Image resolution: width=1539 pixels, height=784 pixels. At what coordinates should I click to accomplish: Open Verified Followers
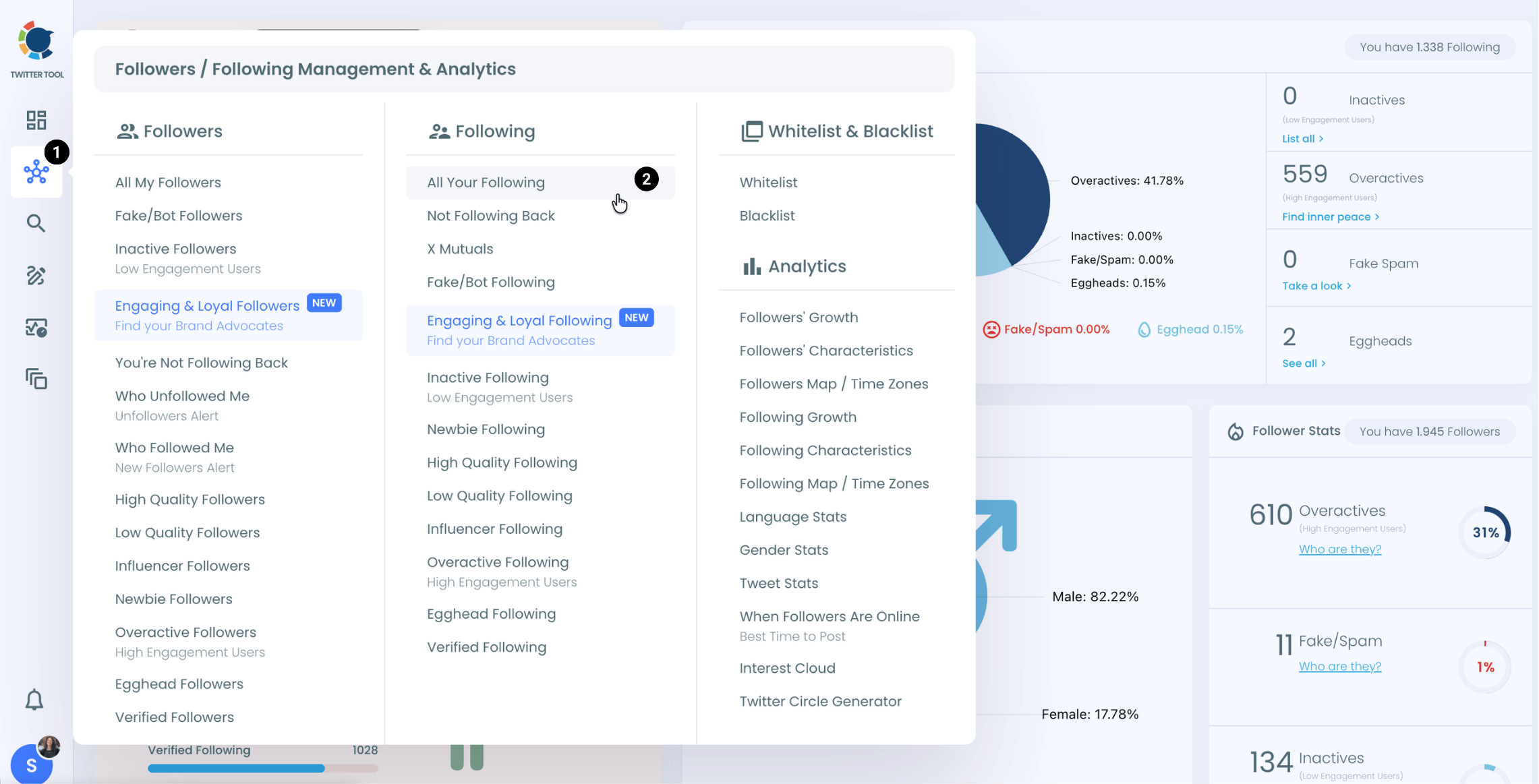click(174, 717)
